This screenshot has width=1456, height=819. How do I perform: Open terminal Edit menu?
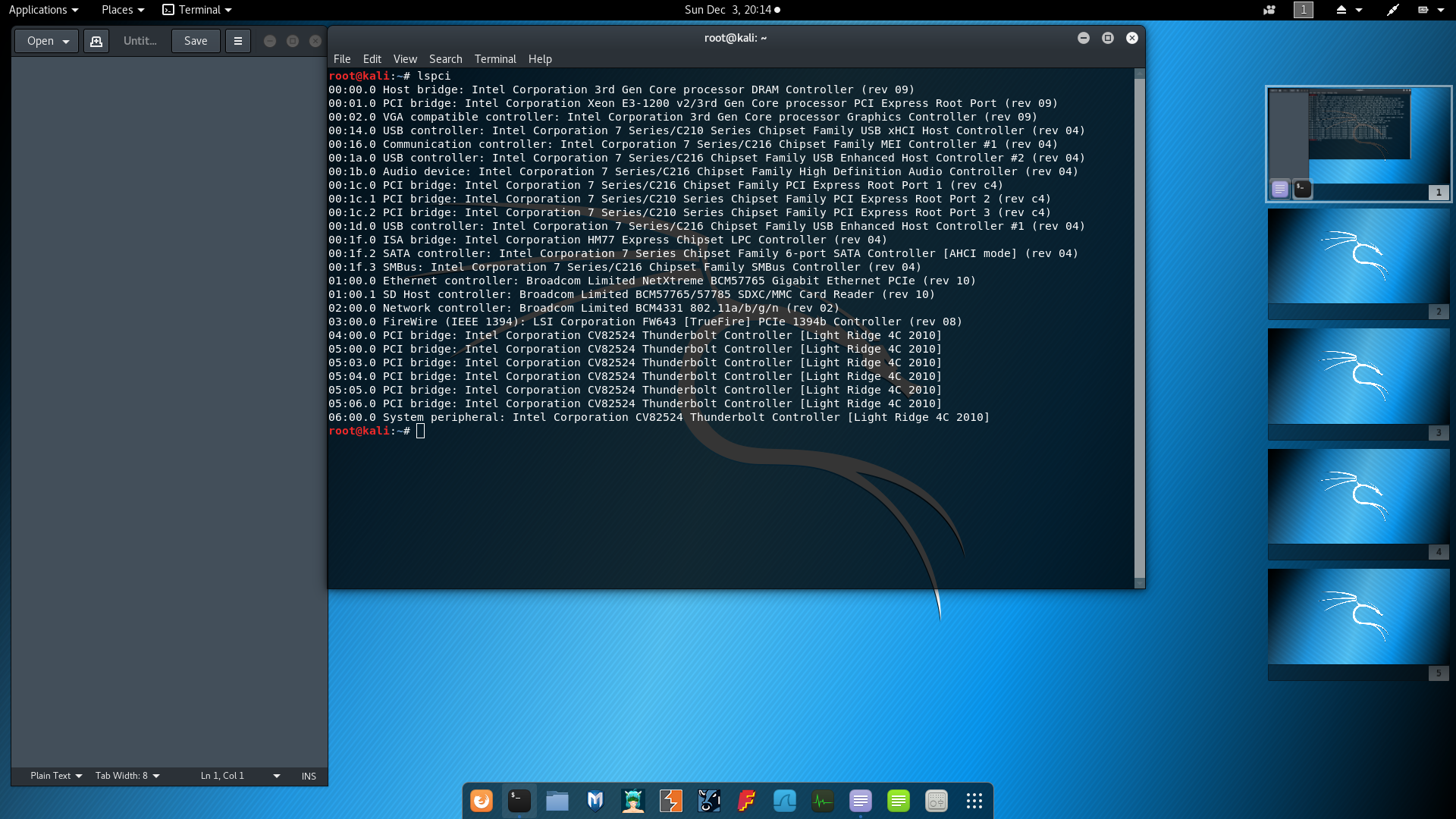coord(372,59)
